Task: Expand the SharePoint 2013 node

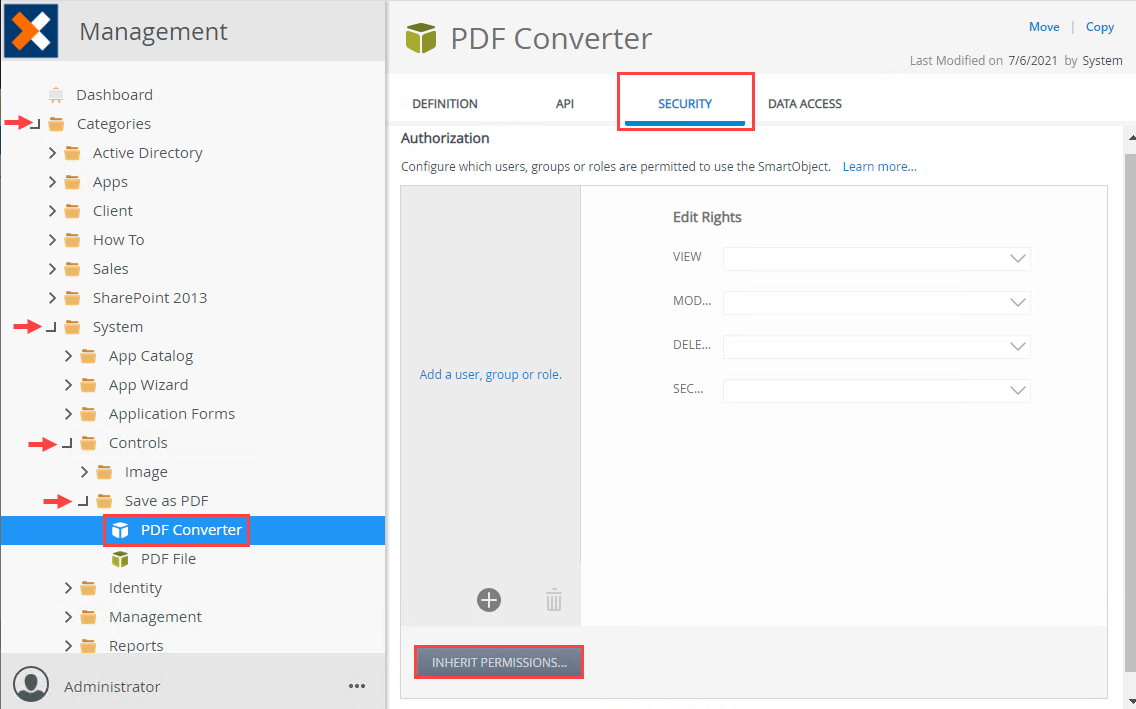Action: coord(51,298)
